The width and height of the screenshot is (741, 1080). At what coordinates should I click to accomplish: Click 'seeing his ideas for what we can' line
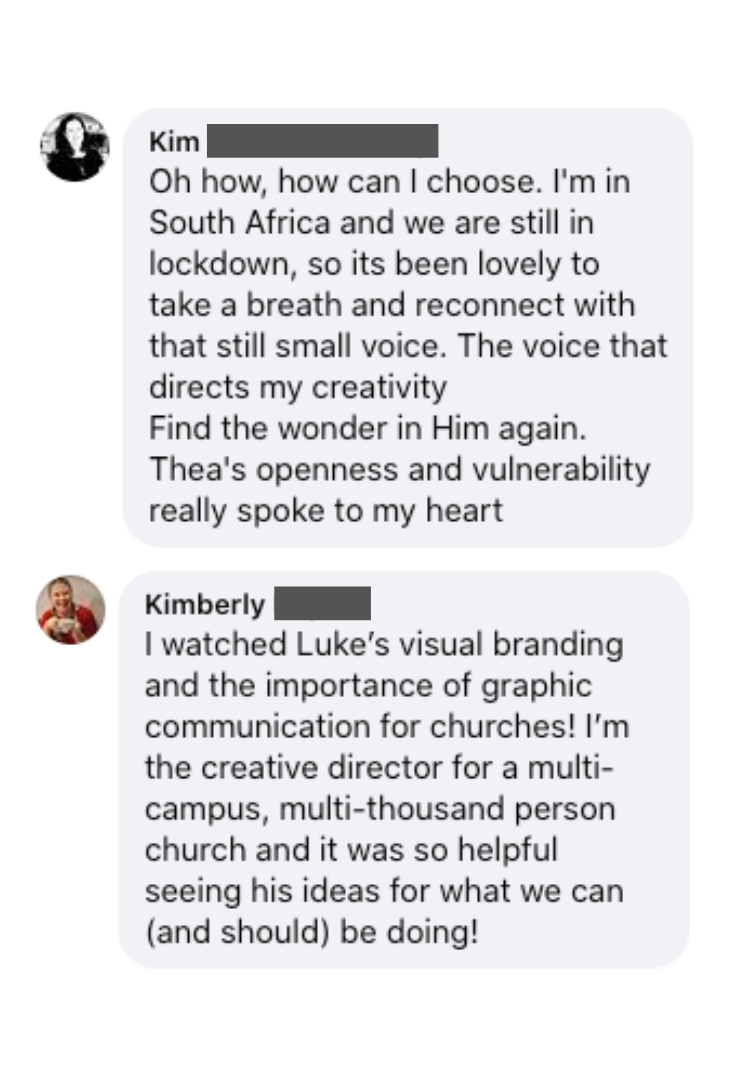pyautogui.click(x=384, y=891)
